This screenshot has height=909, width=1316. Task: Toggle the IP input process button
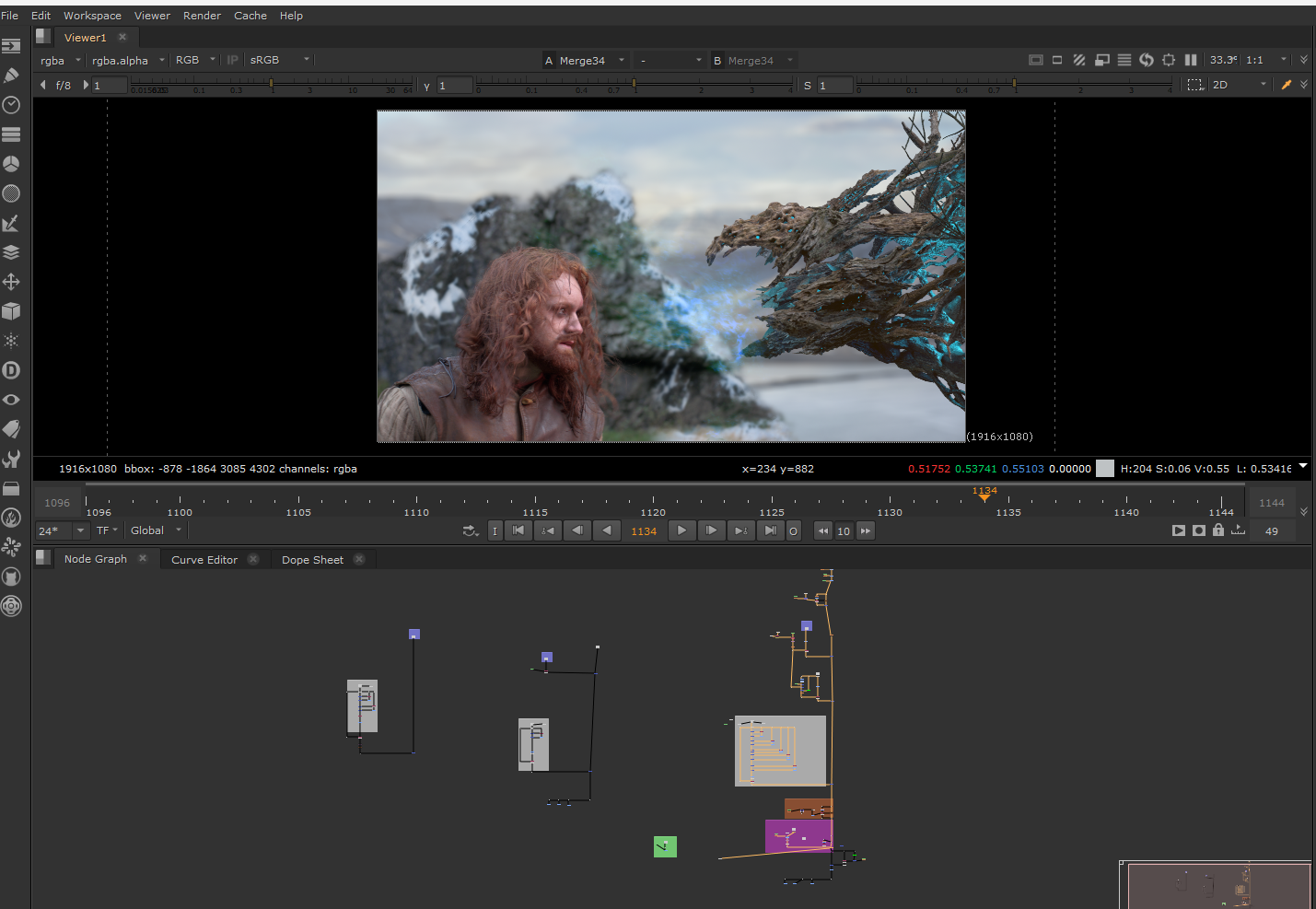233,60
